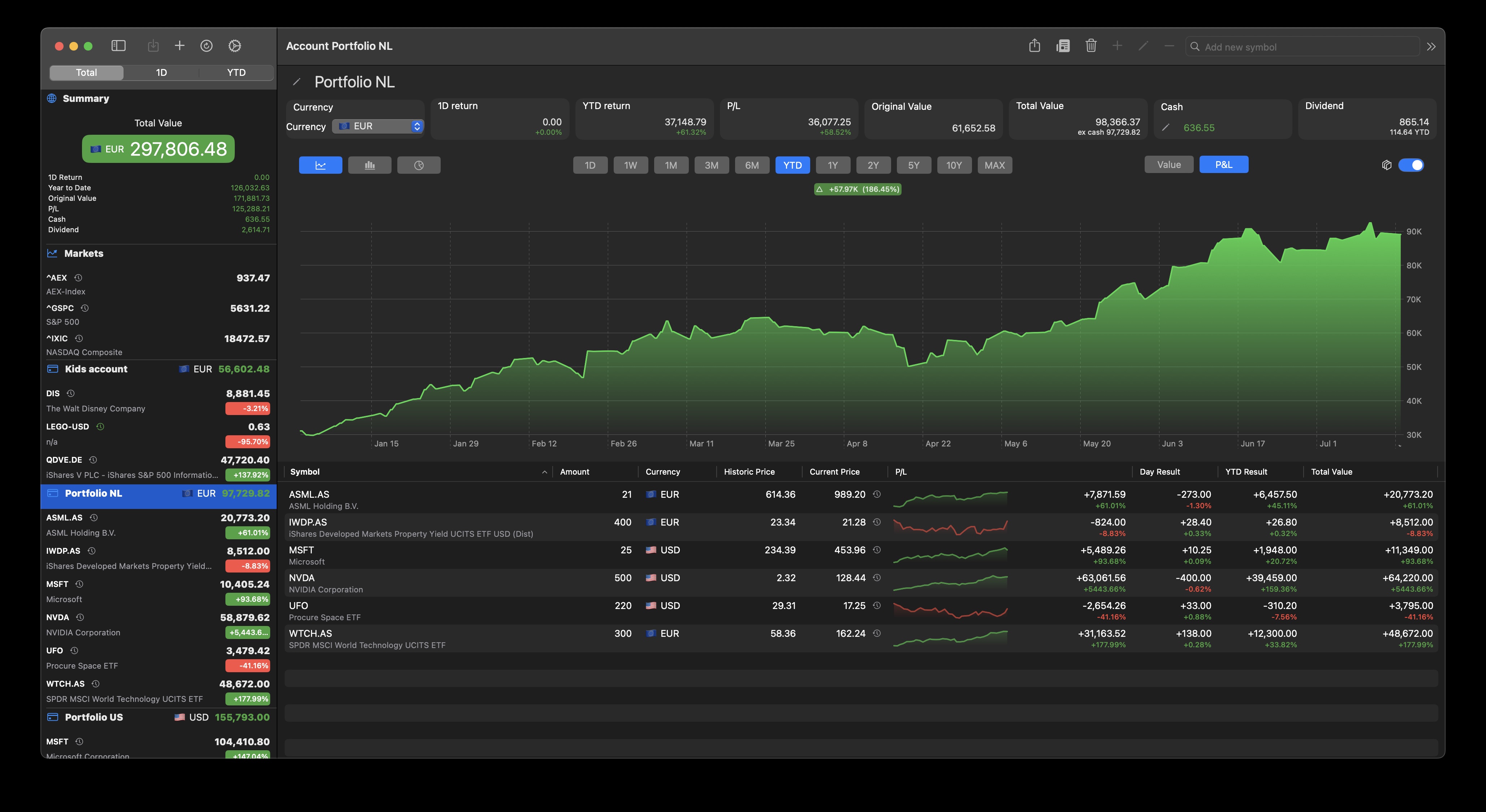
Task: Select the line chart view icon
Action: [x=320, y=165]
